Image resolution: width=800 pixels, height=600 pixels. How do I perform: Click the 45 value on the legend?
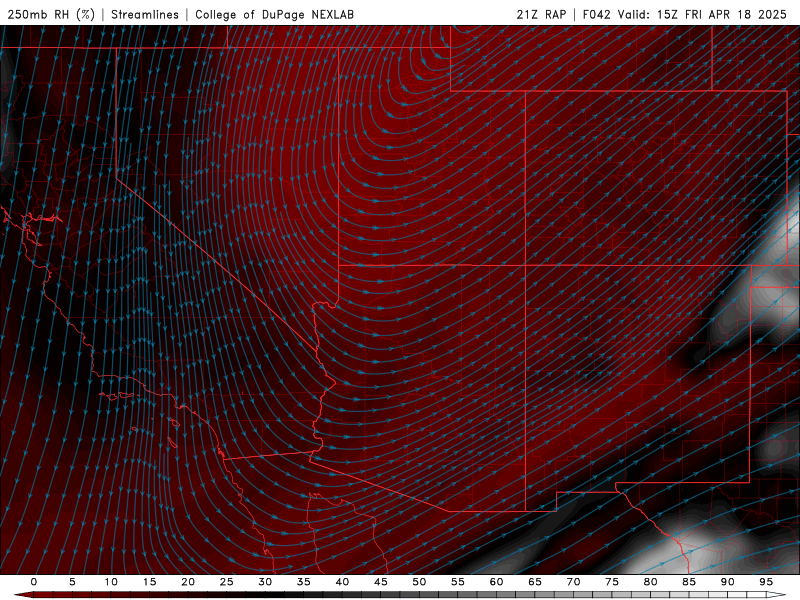[x=381, y=582]
